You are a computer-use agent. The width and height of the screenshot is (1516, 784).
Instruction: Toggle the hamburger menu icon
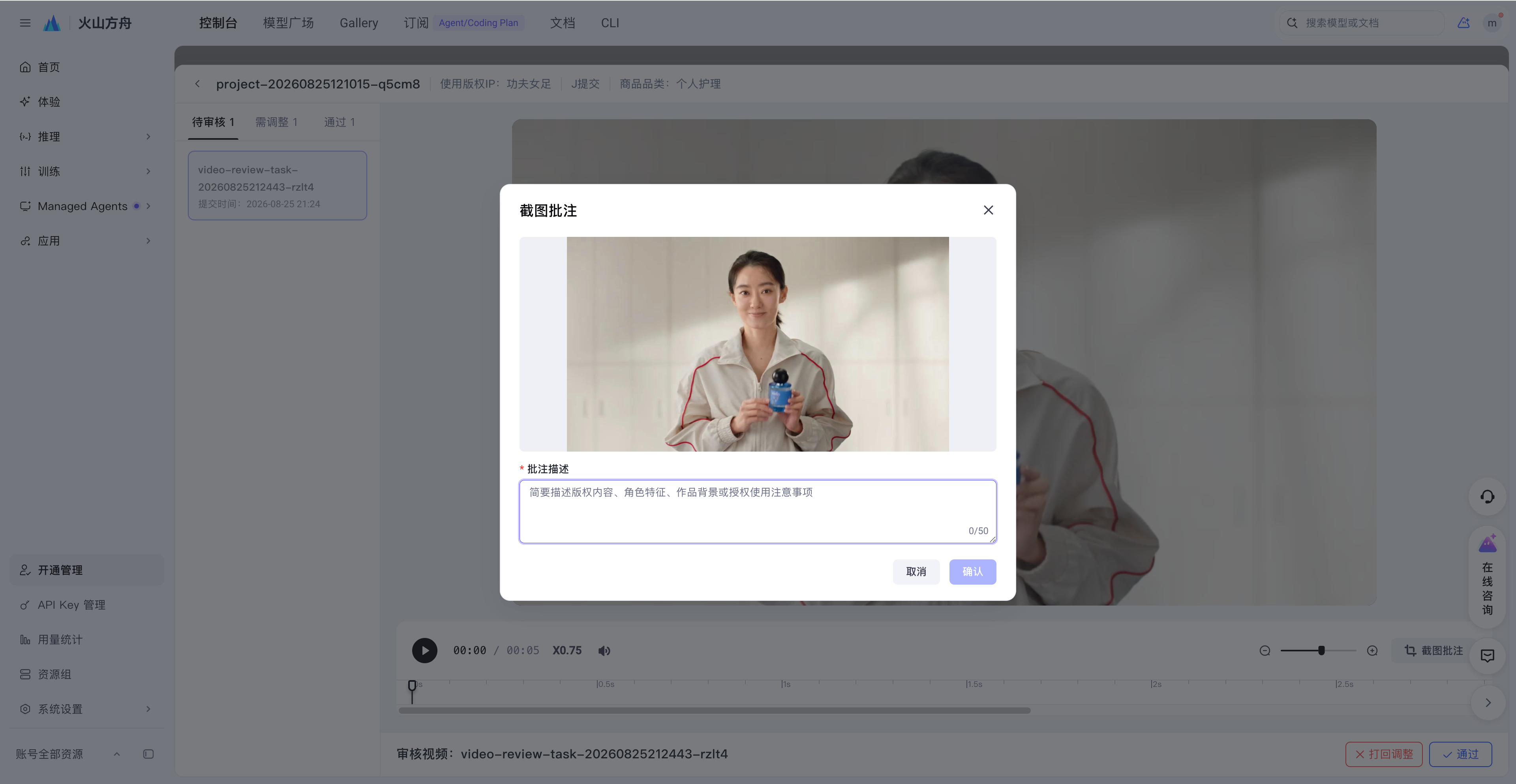point(25,23)
